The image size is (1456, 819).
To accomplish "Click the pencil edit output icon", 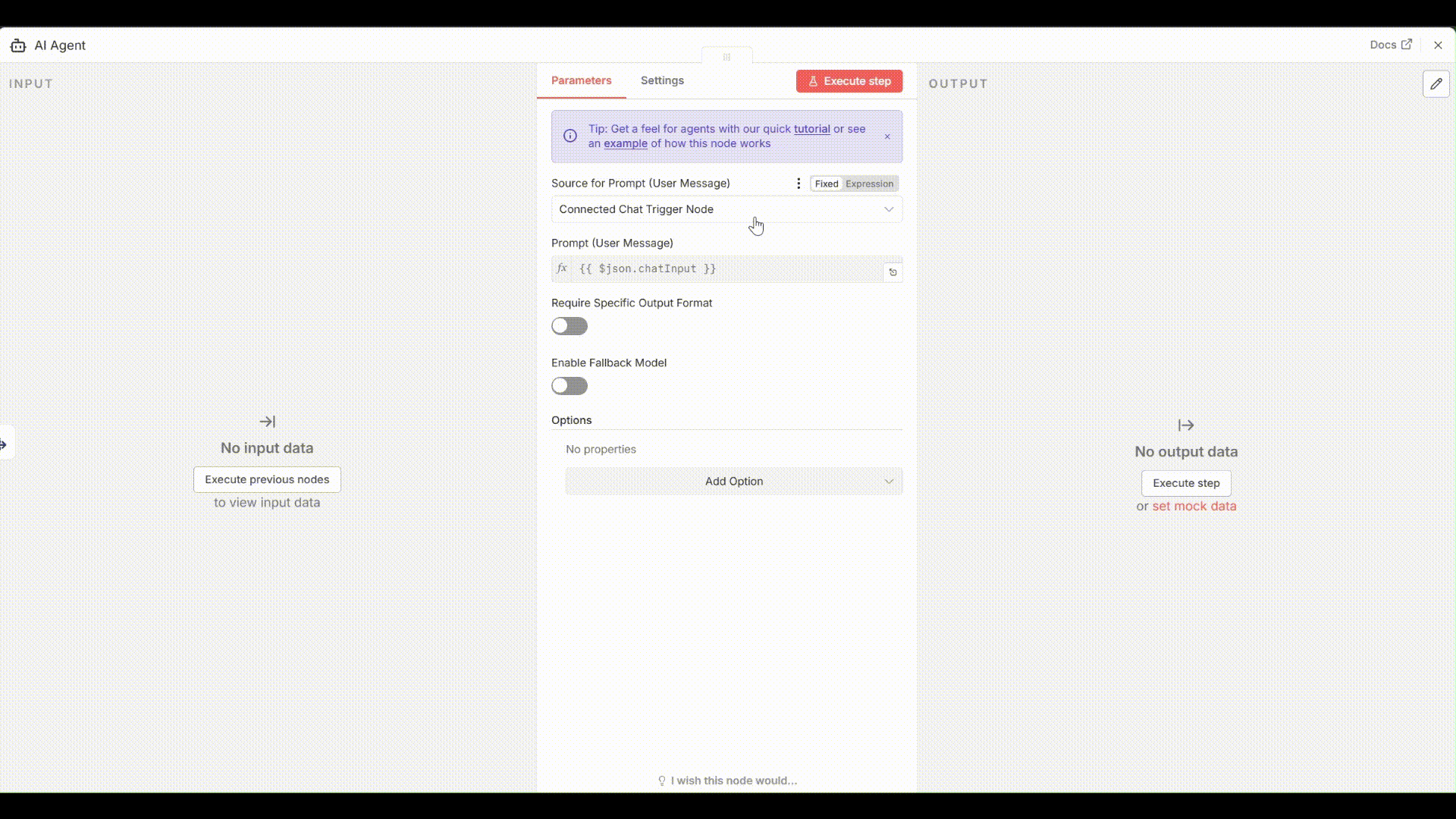I will click(x=1436, y=84).
